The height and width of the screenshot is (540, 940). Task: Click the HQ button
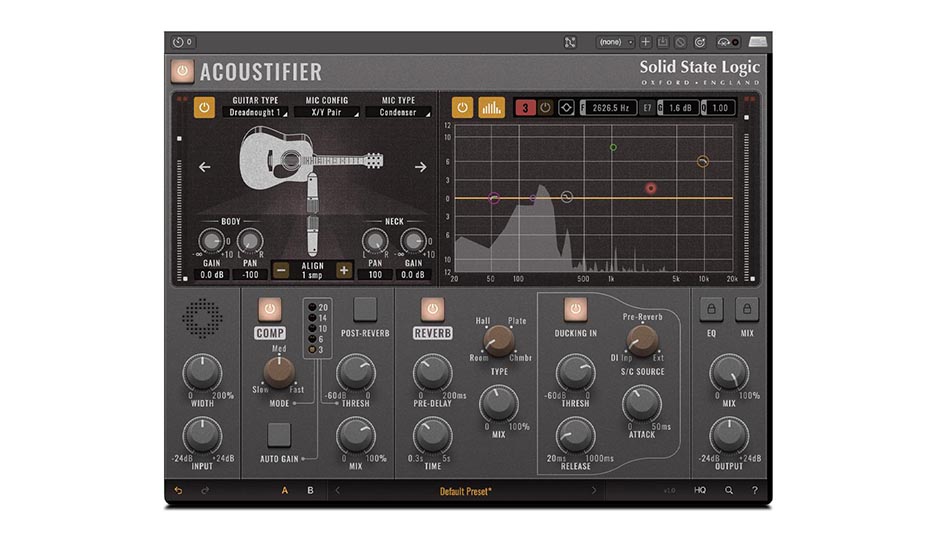tap(700, 491)
